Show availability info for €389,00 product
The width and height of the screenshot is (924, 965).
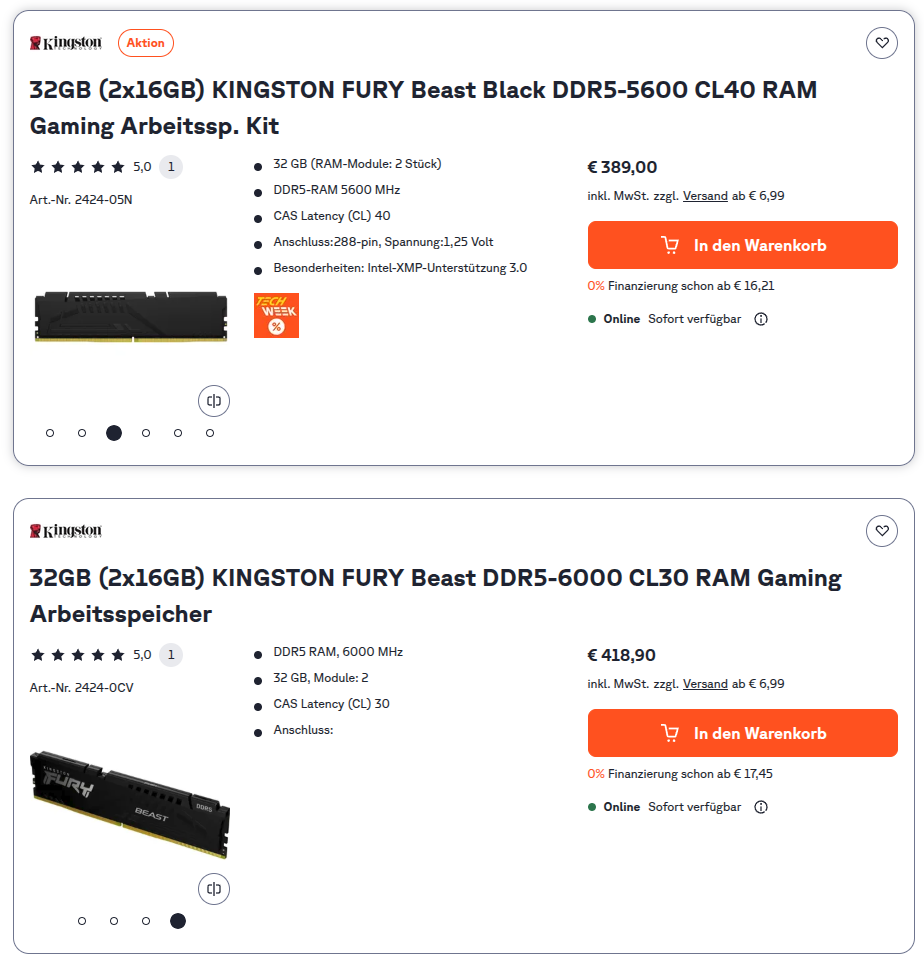coord(761,319)
